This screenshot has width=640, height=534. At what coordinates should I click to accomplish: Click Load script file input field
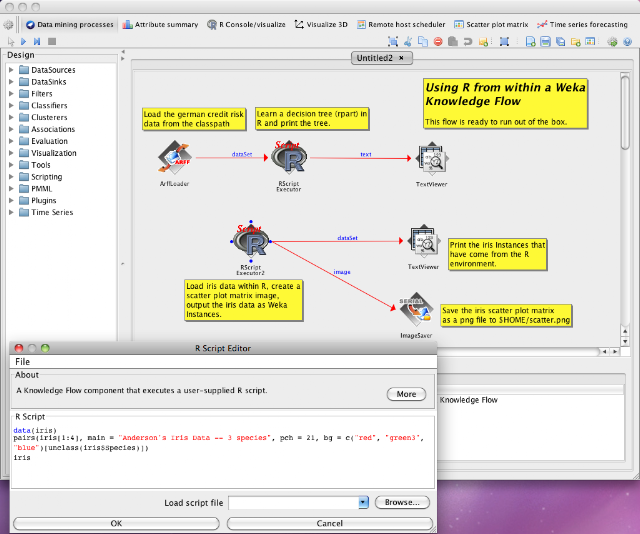[x=293, y=503]
